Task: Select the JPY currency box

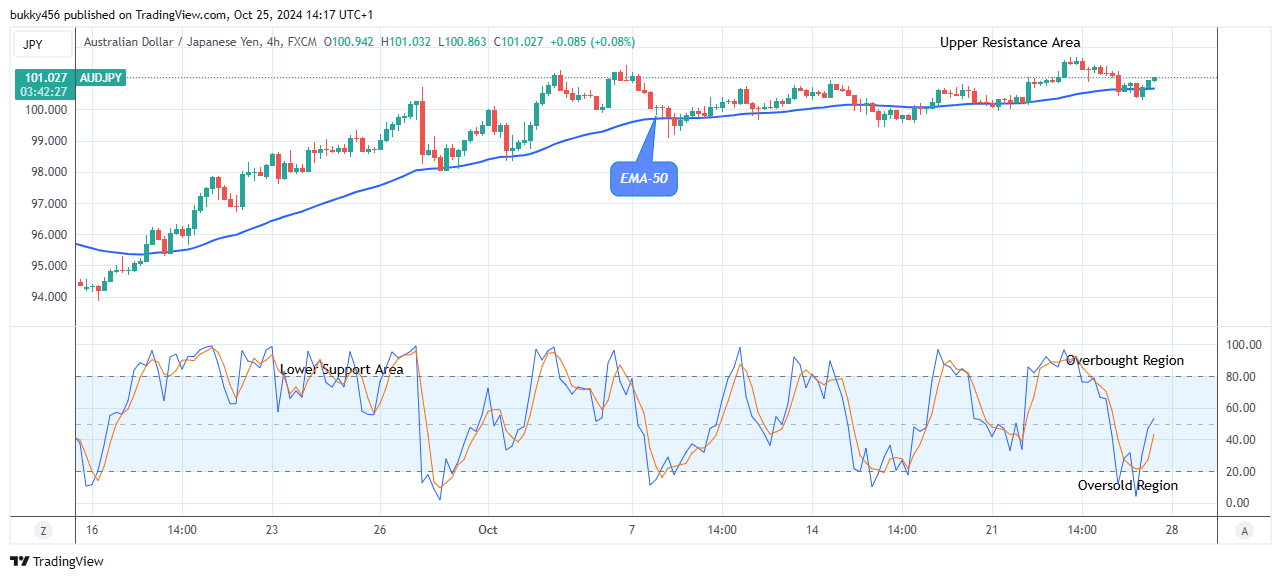Action: (x=44, y=43)
